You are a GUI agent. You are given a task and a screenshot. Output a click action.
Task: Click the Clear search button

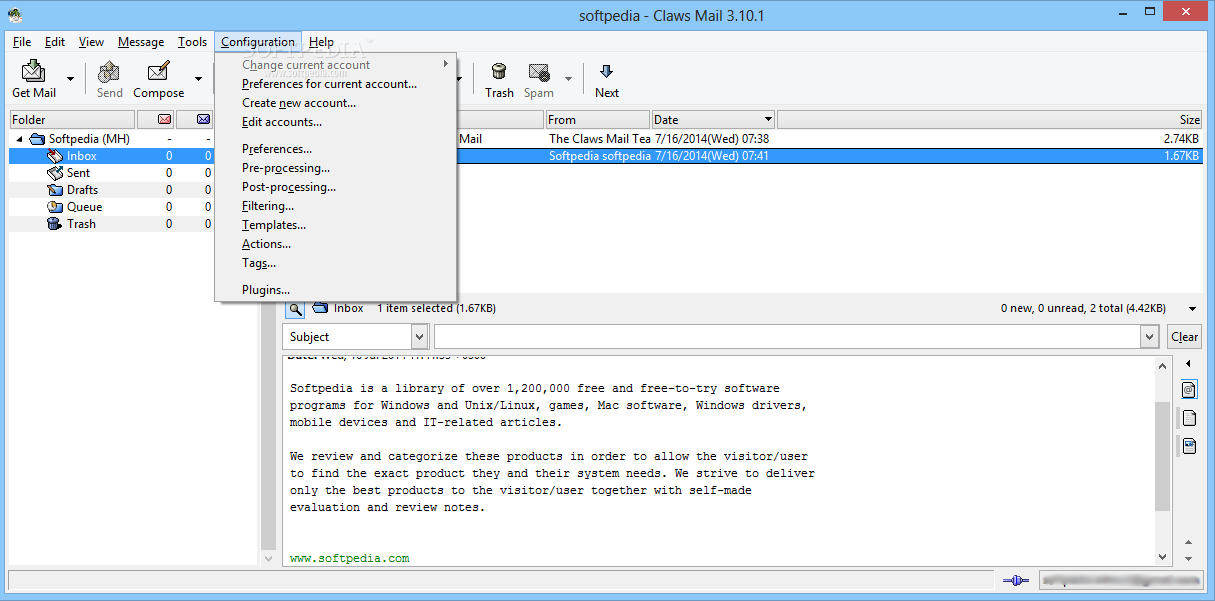pyautogui.click(x=1184, y=337)
